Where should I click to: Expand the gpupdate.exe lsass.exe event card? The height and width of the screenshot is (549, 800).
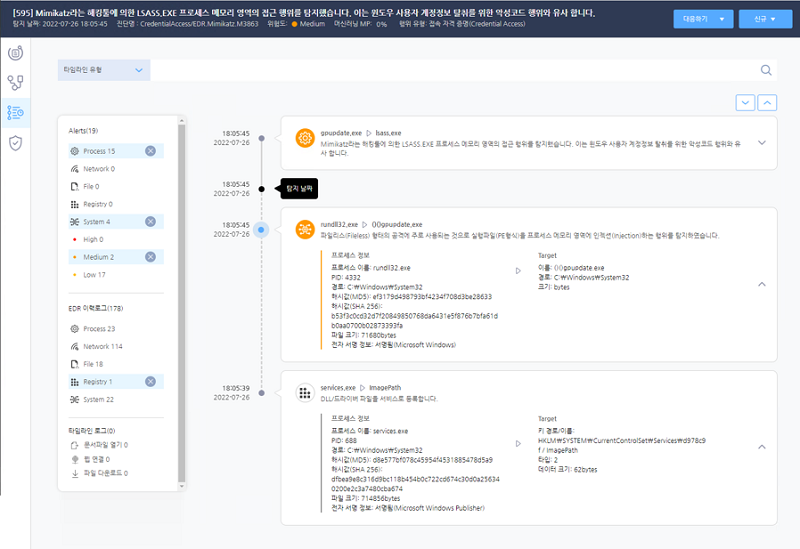[x=762, y=143]
